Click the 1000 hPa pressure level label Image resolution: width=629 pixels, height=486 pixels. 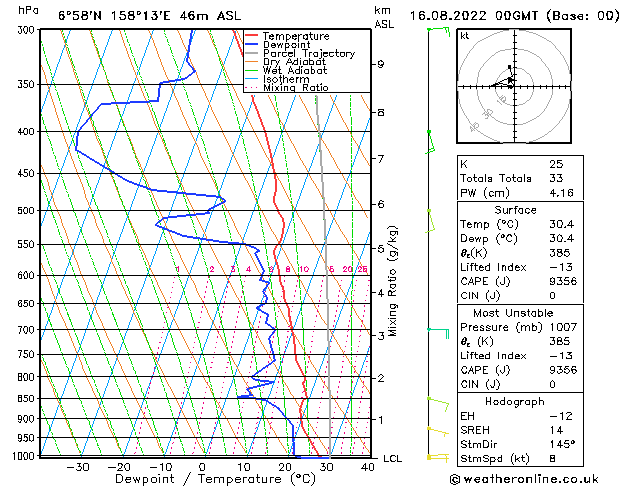tap(25, 456)
